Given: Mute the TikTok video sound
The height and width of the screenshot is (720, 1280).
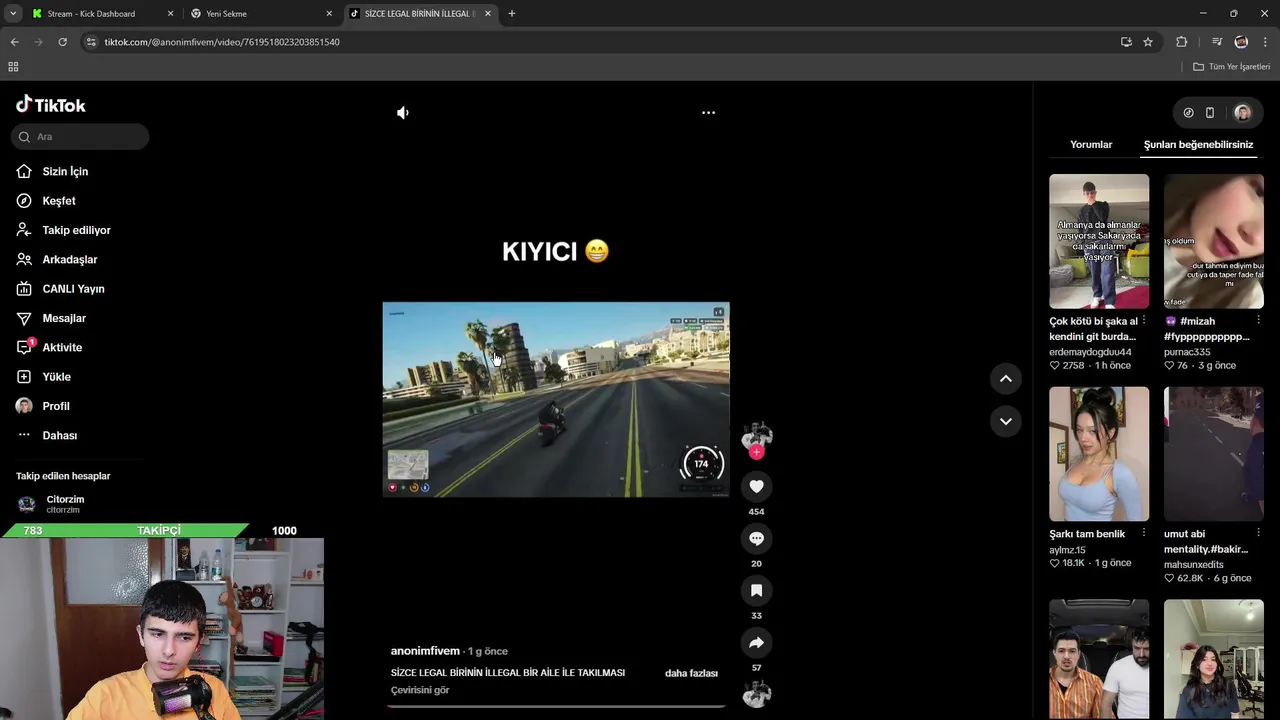Looking at the screenshot, I should 403,113.
